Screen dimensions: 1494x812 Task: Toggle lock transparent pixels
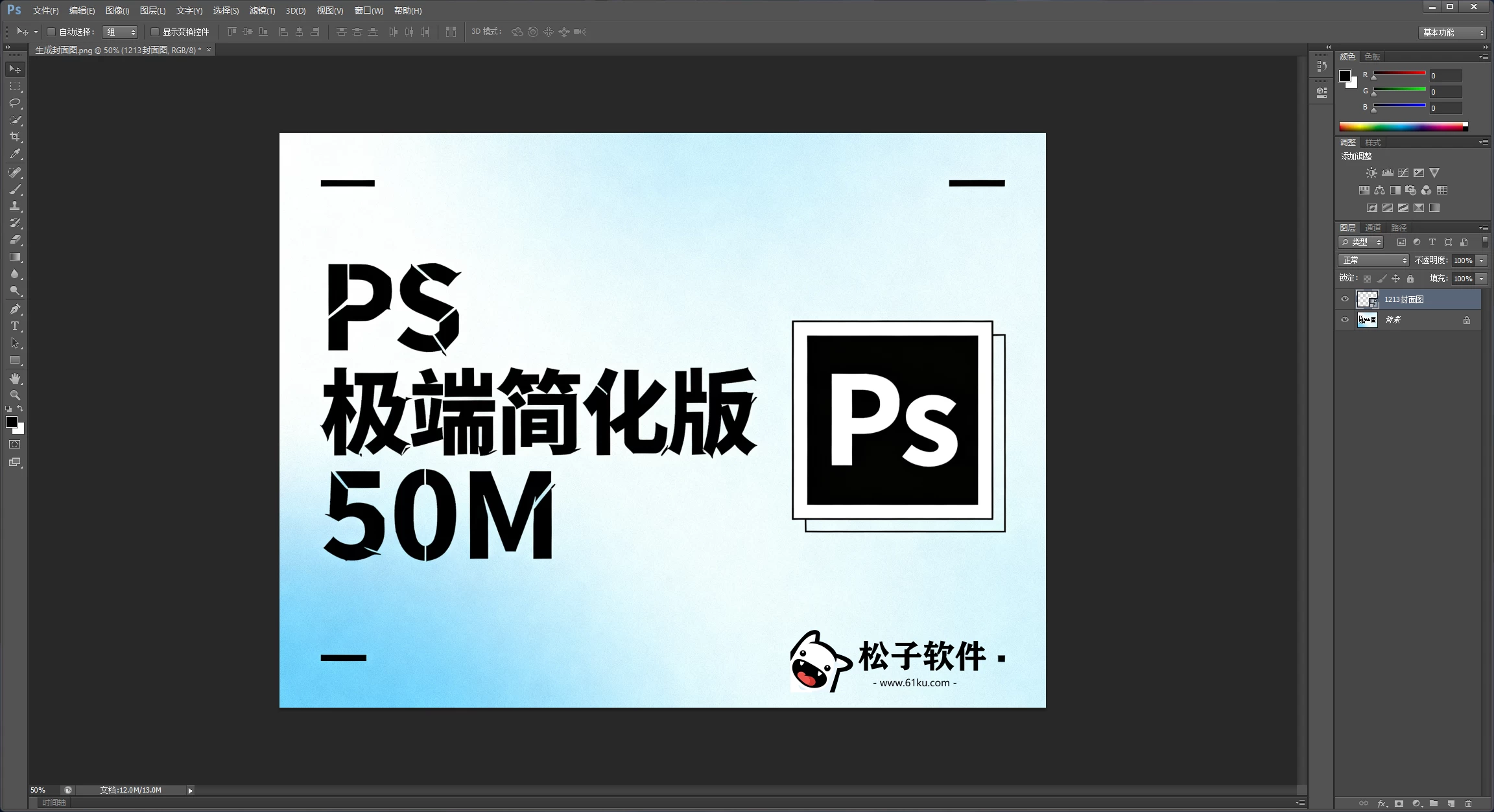(1367, 279)
